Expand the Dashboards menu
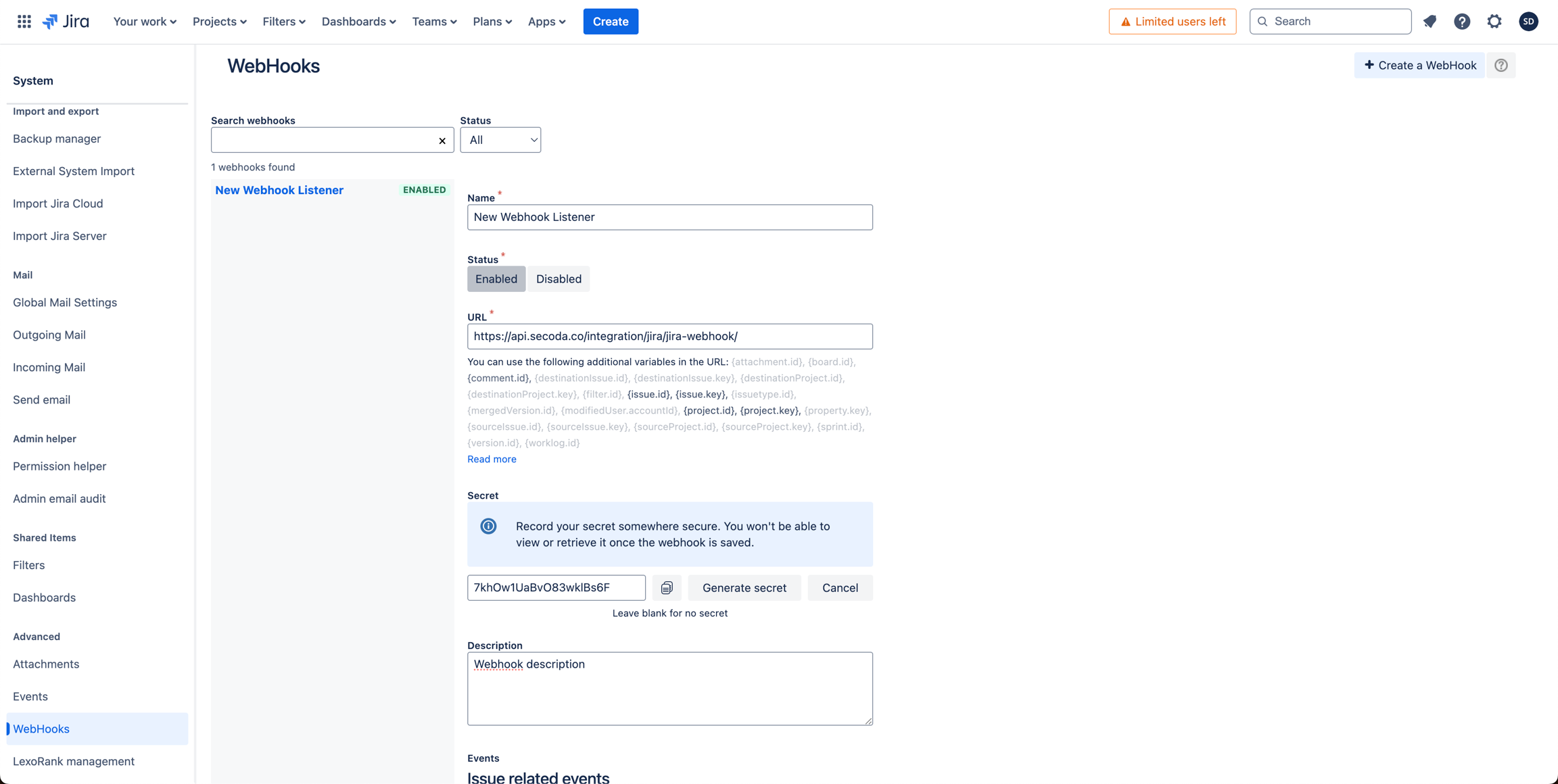1558x784 pixels. pyautogui.click(x=358, y=22)
